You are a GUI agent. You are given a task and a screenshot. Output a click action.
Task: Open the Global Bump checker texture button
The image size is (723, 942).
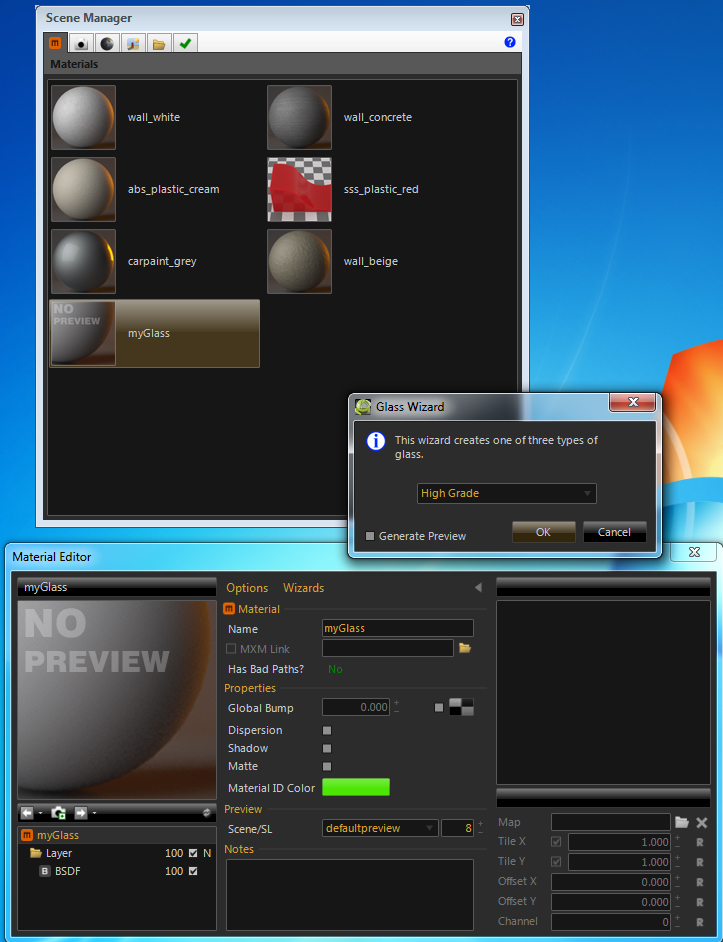(462, 707)
